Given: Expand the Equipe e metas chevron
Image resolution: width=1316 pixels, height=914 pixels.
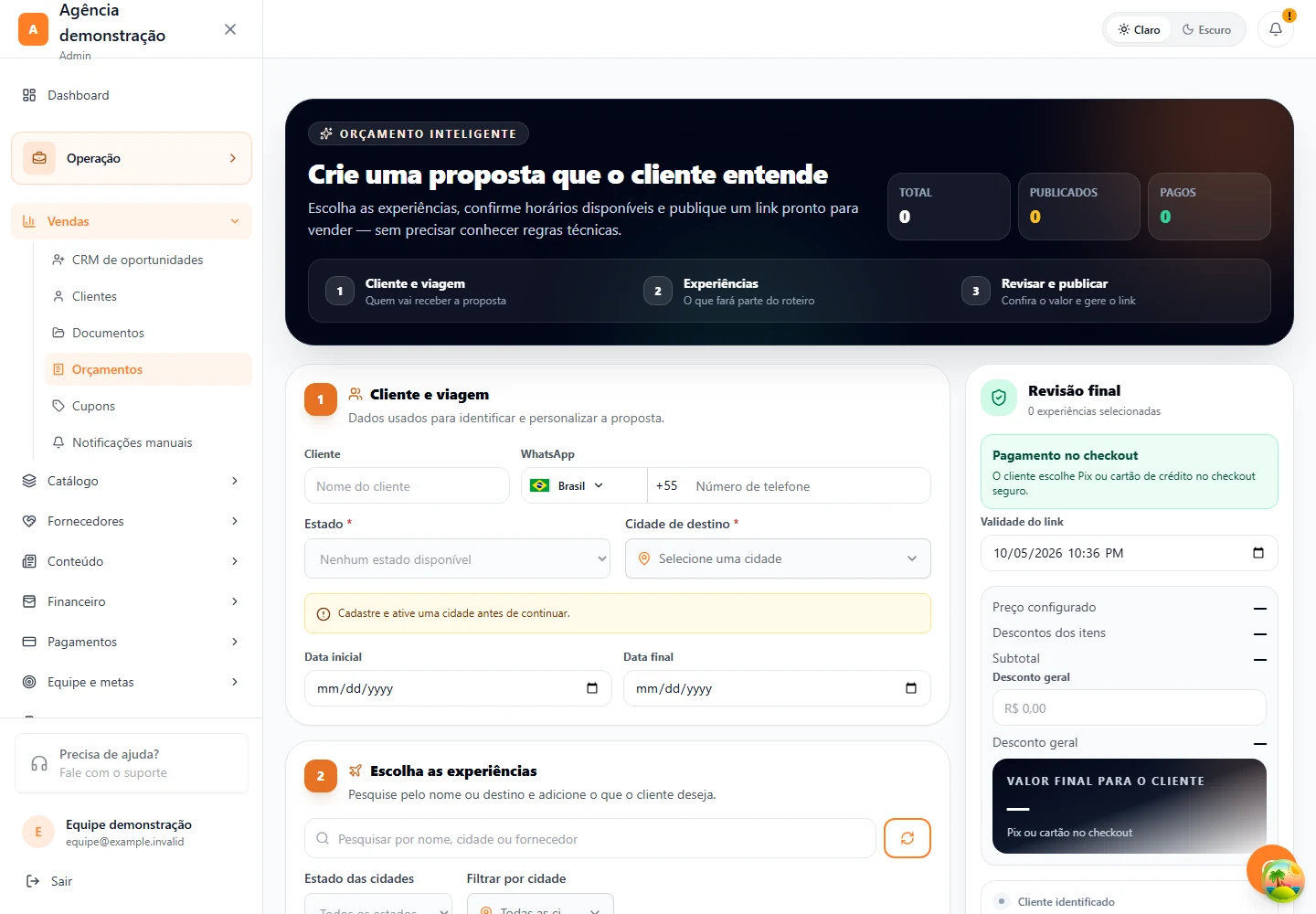Looking at the screenshot, I should point(235,682).
